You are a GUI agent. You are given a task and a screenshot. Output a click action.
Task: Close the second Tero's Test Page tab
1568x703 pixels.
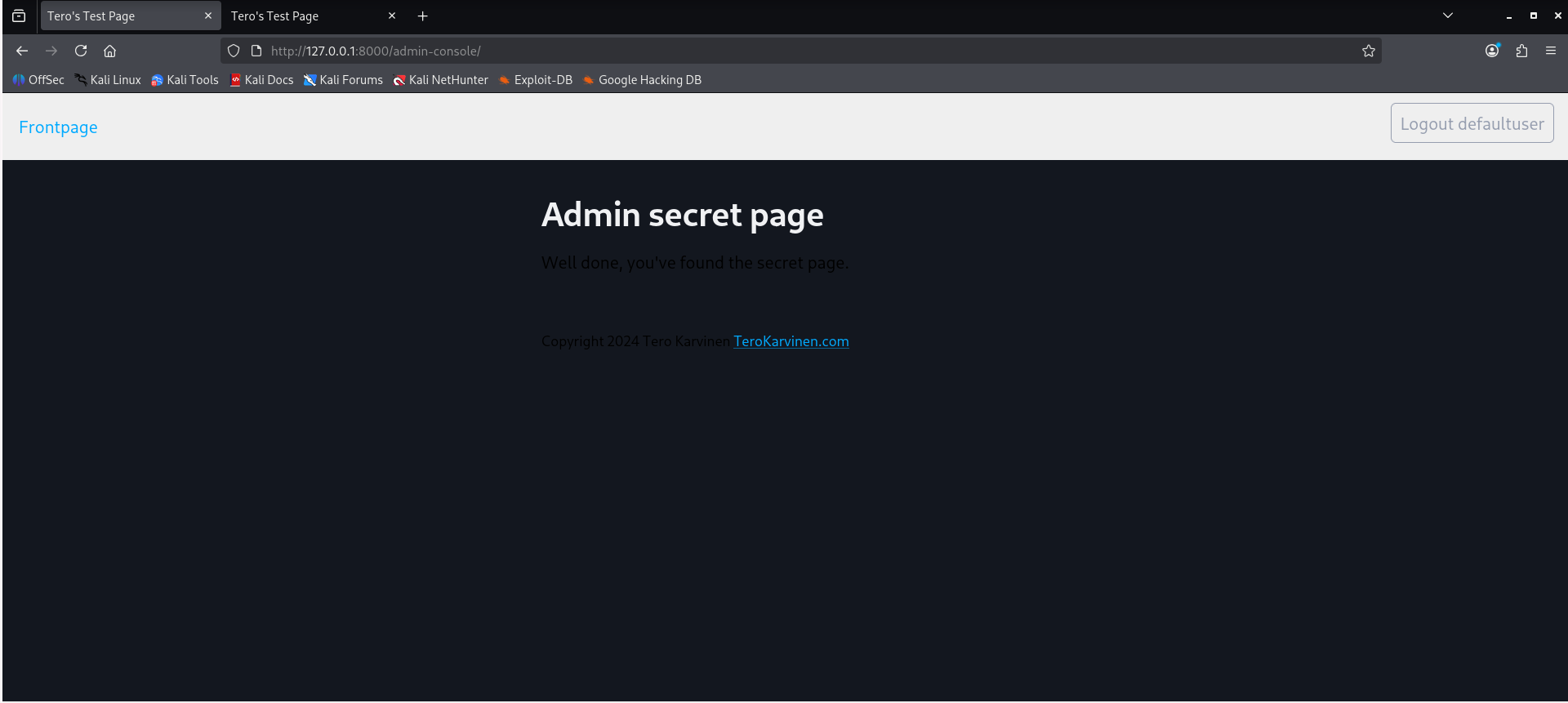point(392,16)
